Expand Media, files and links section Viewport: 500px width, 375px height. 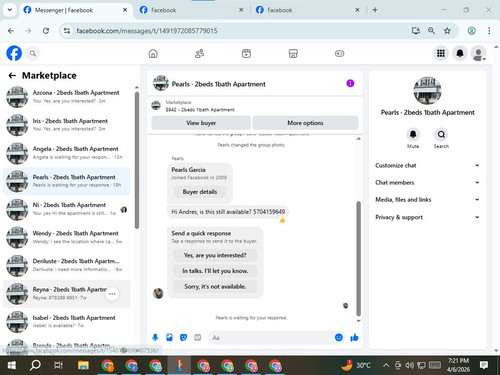[x=427, y=200]
